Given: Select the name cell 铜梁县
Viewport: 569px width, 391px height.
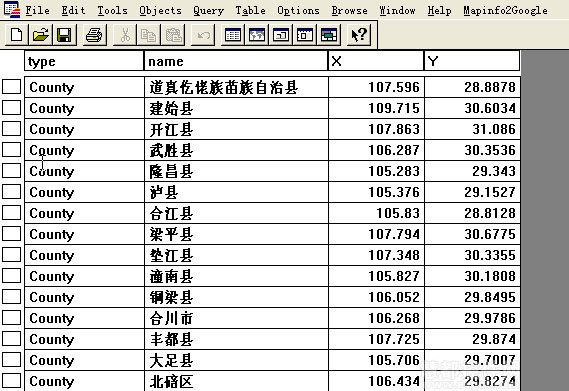Looking at the screenshot, I should 237,298.
